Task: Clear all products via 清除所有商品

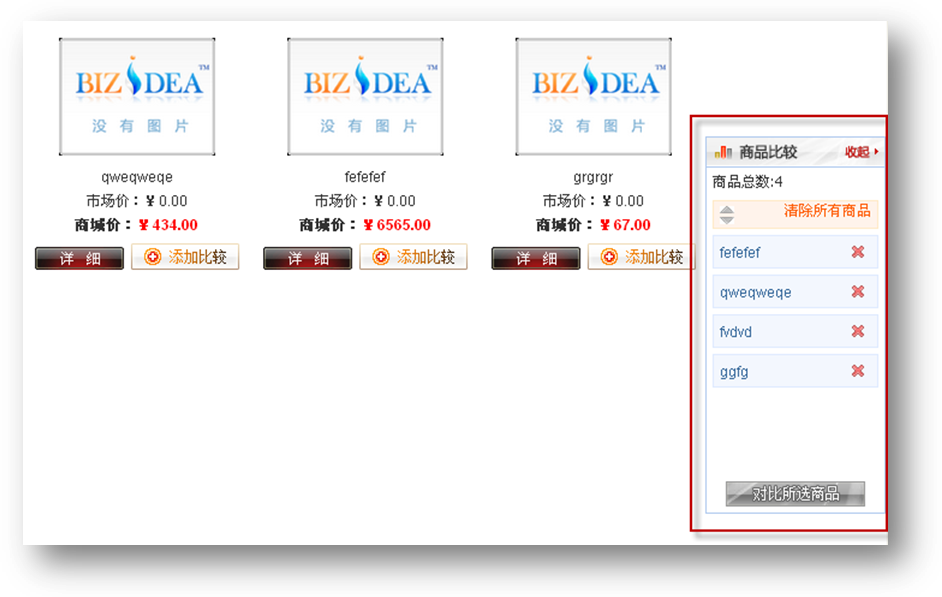Action: click(827, 211)
